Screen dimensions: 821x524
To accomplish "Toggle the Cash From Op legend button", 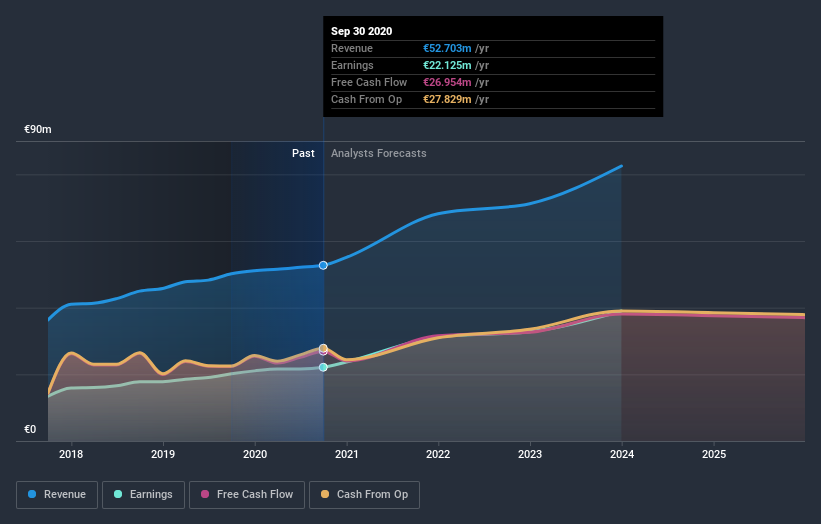I will tap(364, 495).
